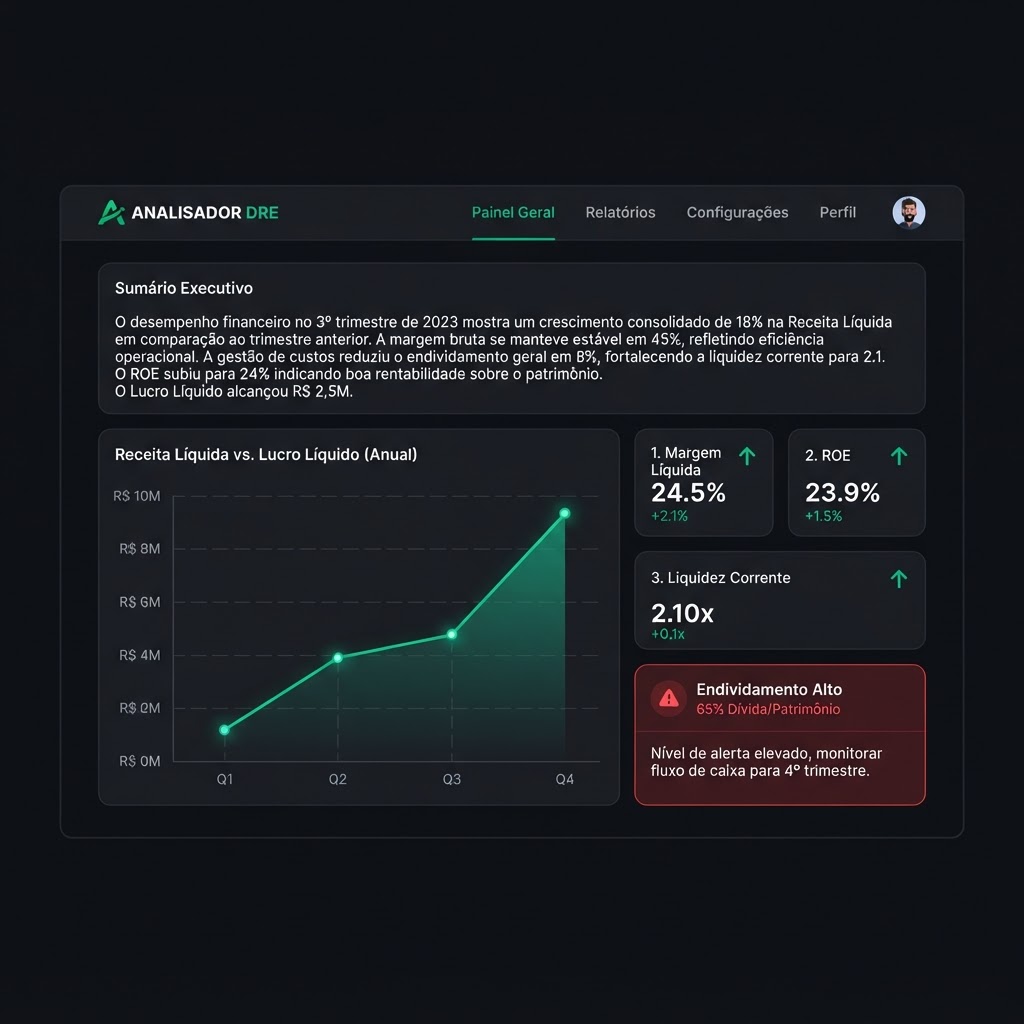The width and height of the screenshot is (1024, 1024).
Task: Click the +1.5% change indicator
Action: pos(824,516)
